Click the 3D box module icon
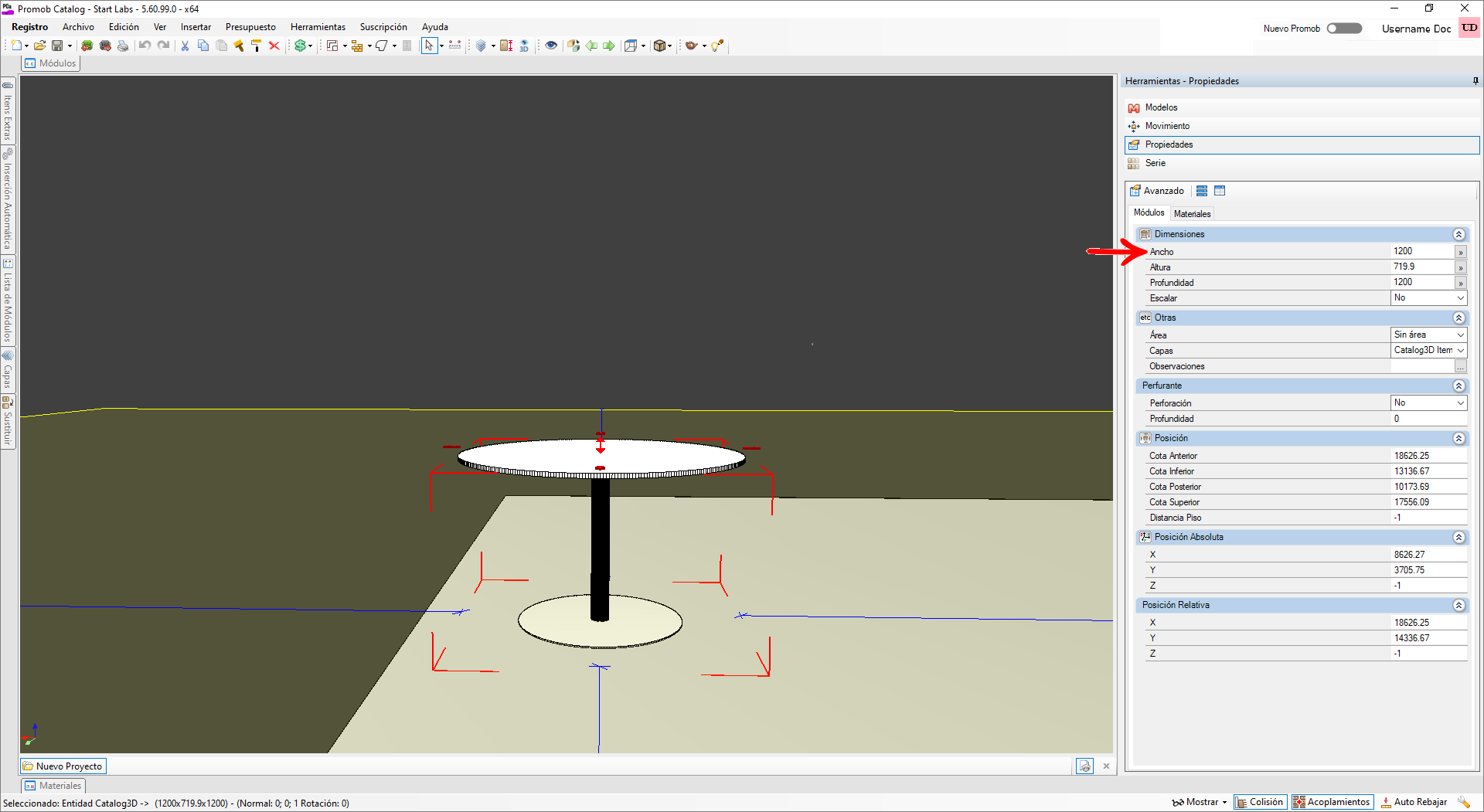Screen dimensions: 1484x812 pos(659,46)
